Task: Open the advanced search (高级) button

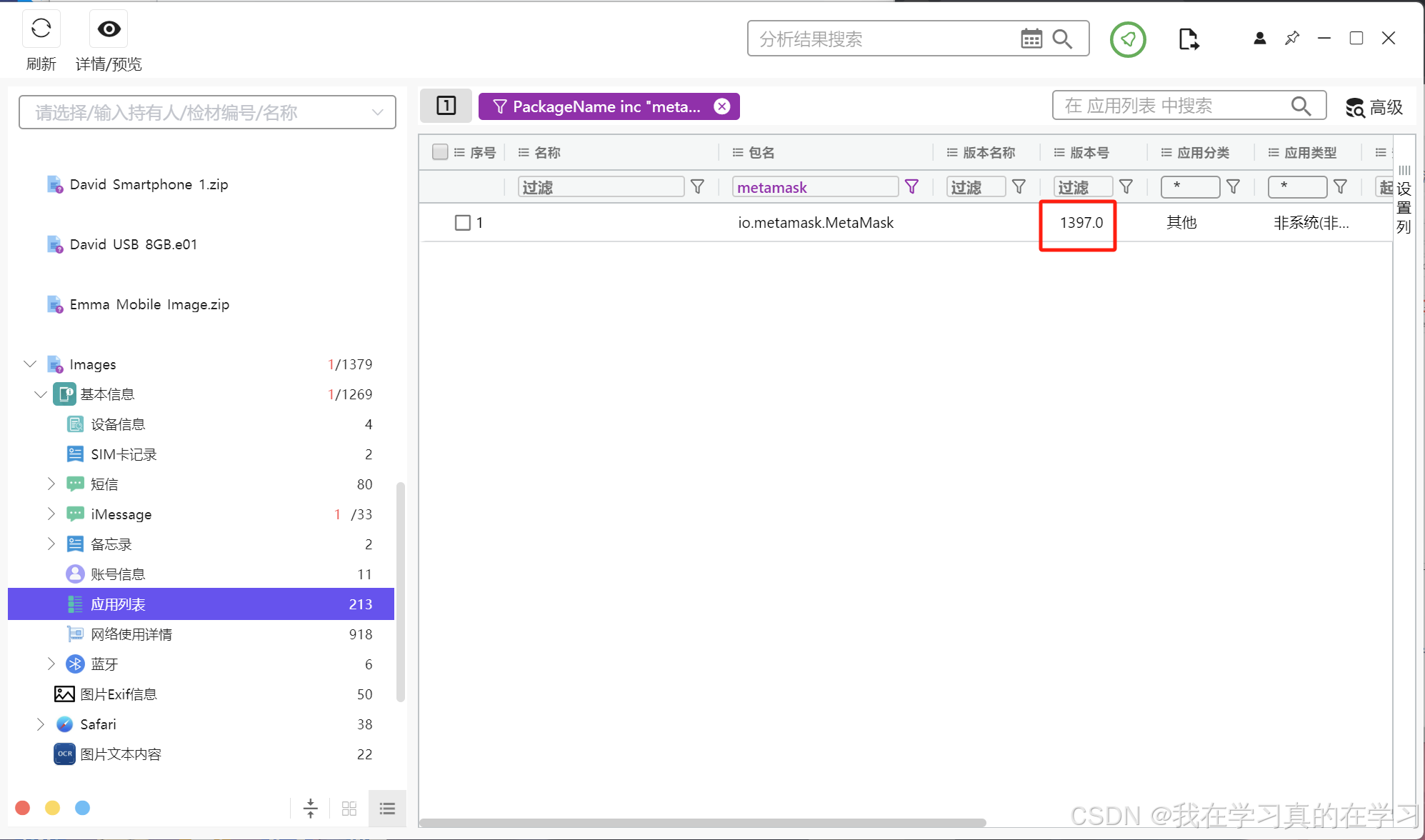Action: (x=1374, y=107)
